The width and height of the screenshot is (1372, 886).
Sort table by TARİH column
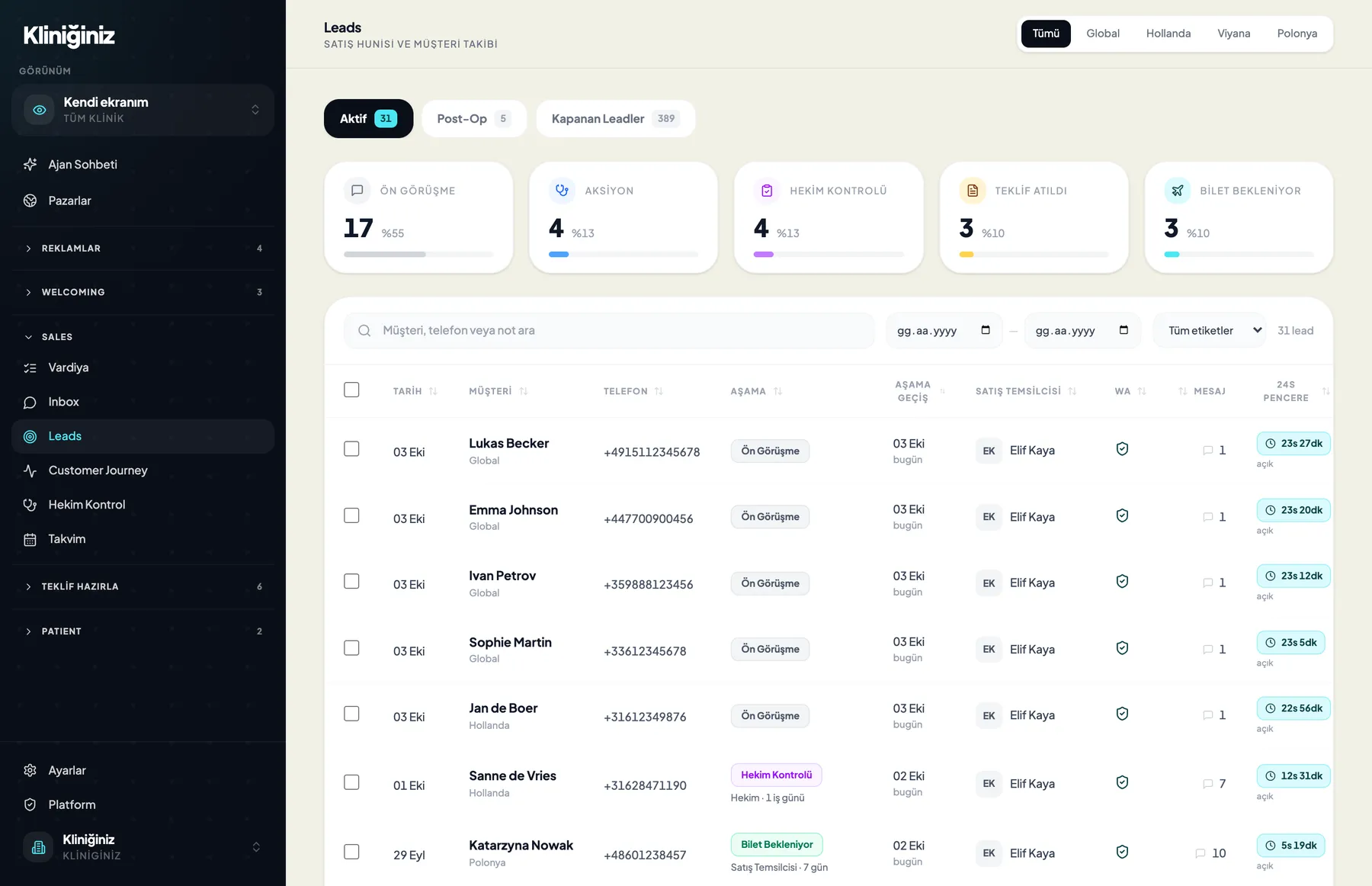(415, 391)
